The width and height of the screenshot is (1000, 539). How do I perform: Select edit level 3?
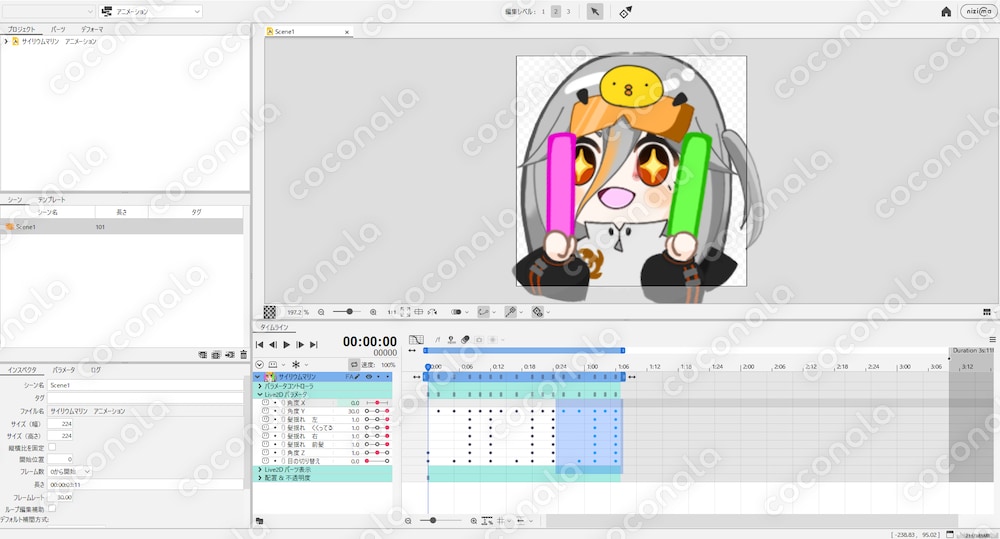568,11
